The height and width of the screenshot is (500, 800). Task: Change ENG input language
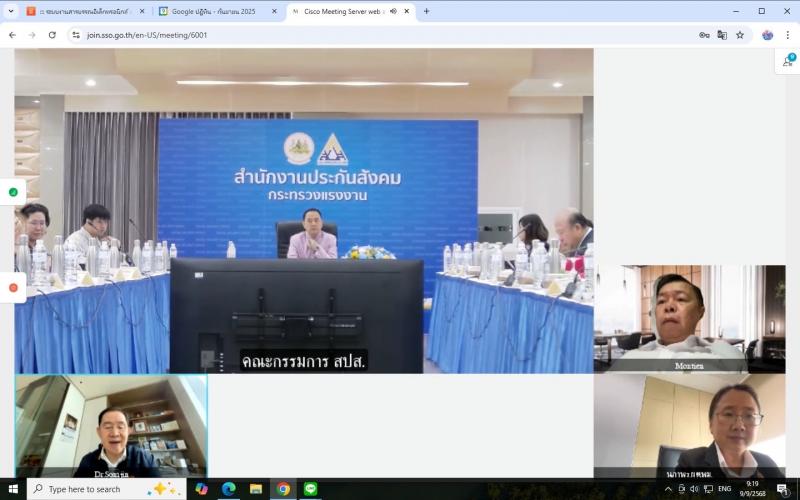tap(724, 489)
